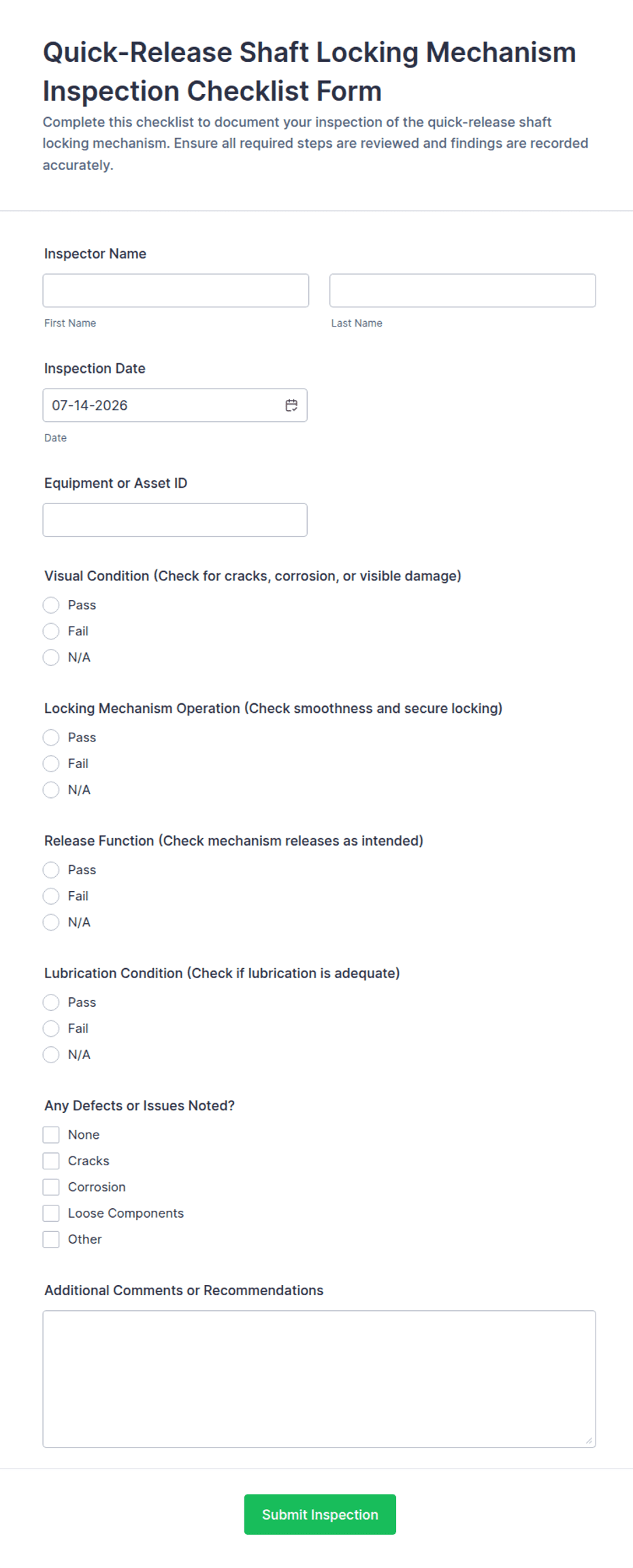This screenshot has width=633, height=1568.
Task: Check the None defects checkbox
Action: (x=51, y=1135)
